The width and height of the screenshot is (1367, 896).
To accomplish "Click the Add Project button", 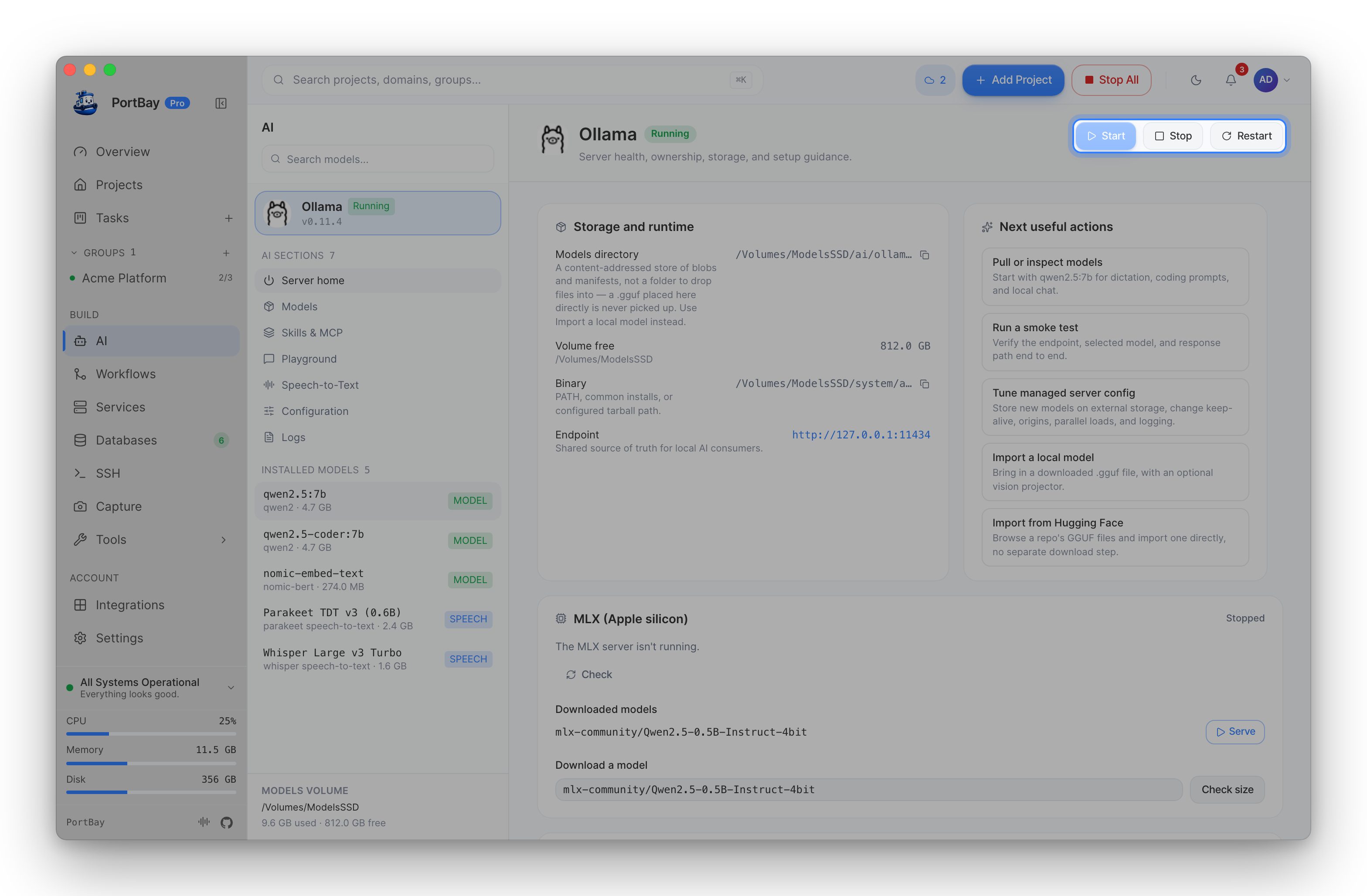I will click(1013, 80).
